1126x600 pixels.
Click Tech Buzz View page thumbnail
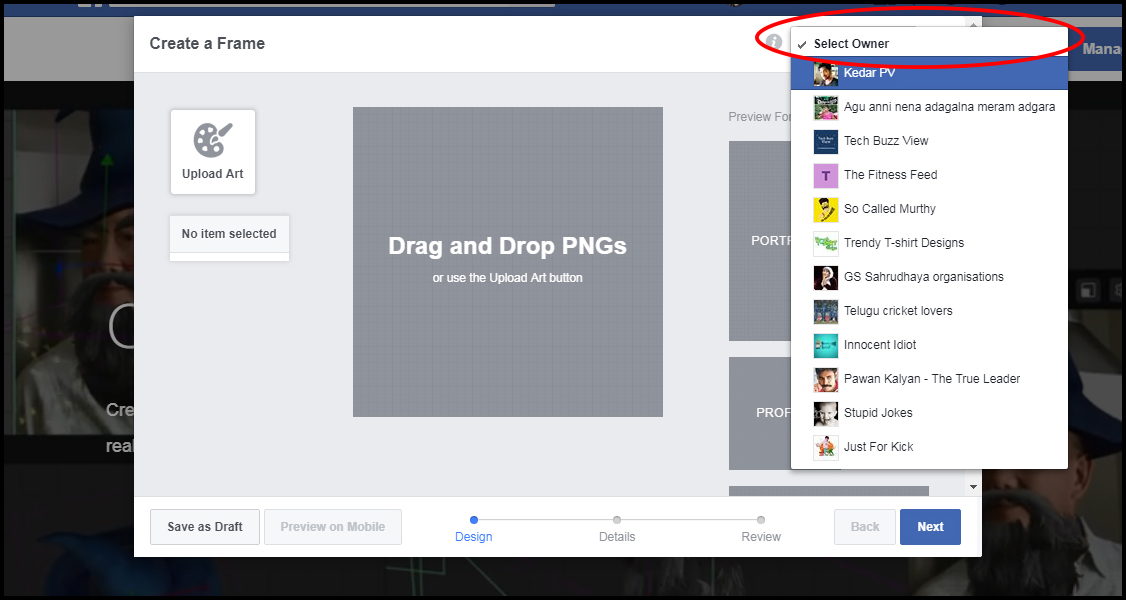(x=826, y=141)
